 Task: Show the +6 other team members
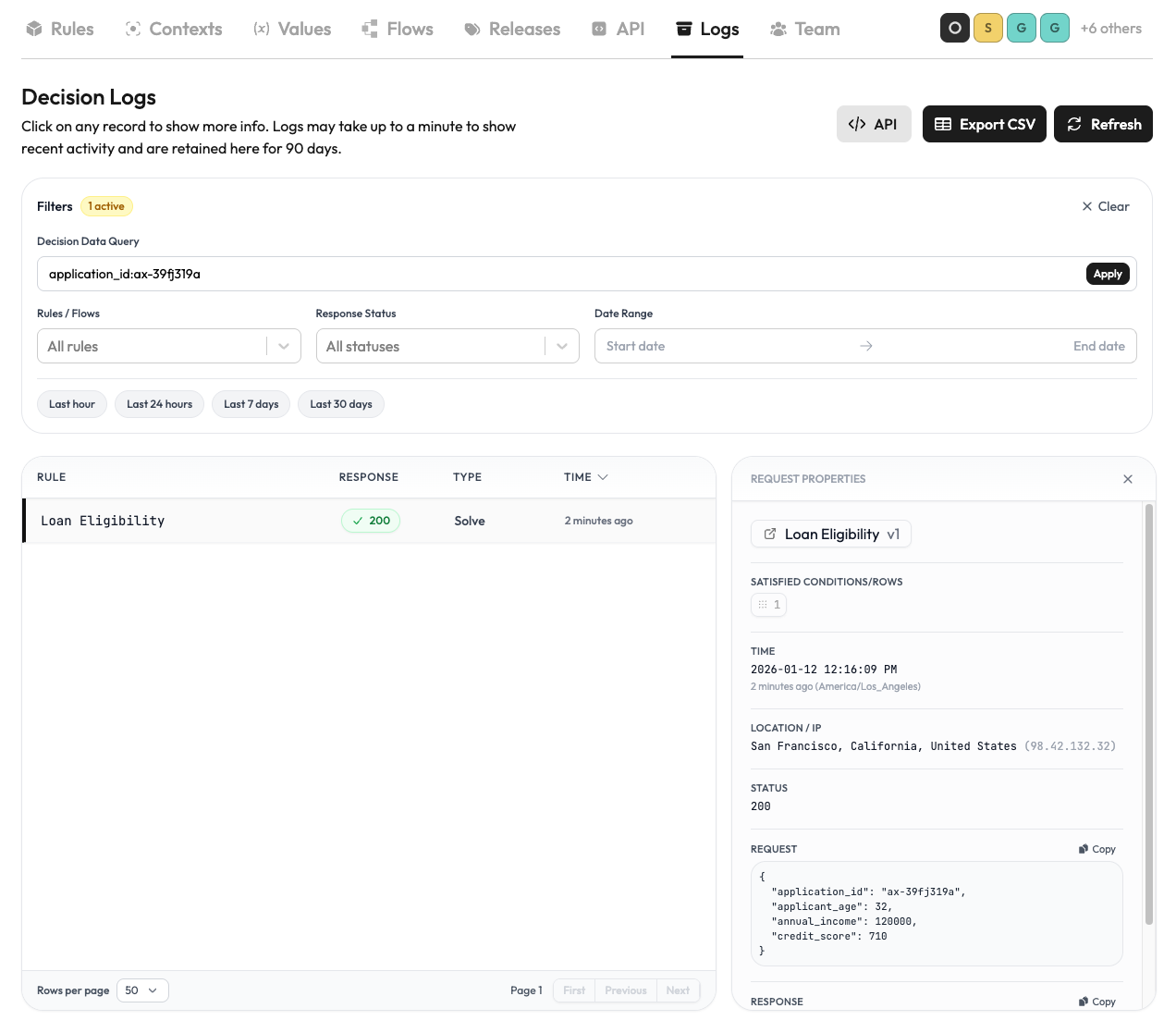1111,28
